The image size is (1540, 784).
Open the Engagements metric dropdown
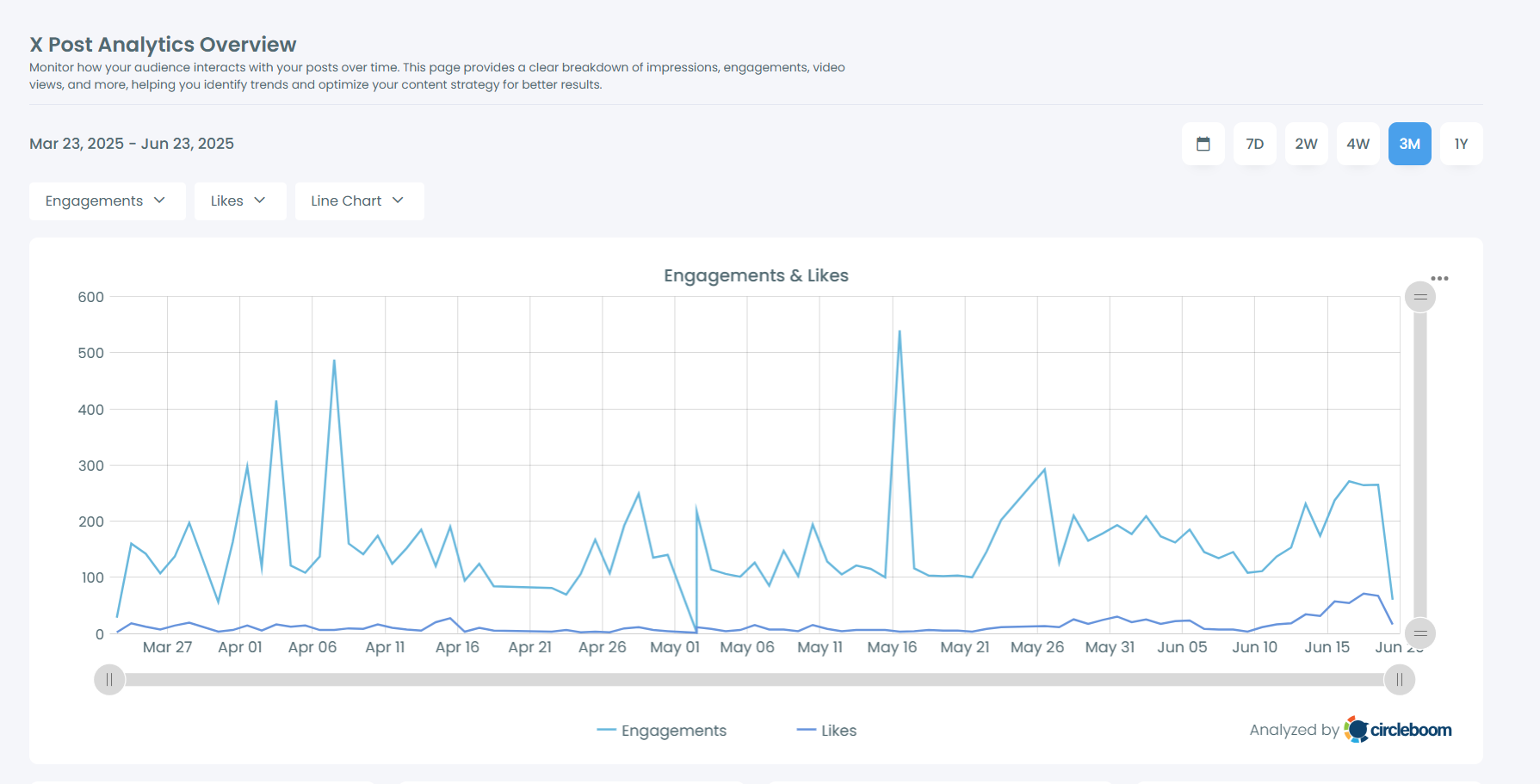pyautogui.click(x=107, y=201)
